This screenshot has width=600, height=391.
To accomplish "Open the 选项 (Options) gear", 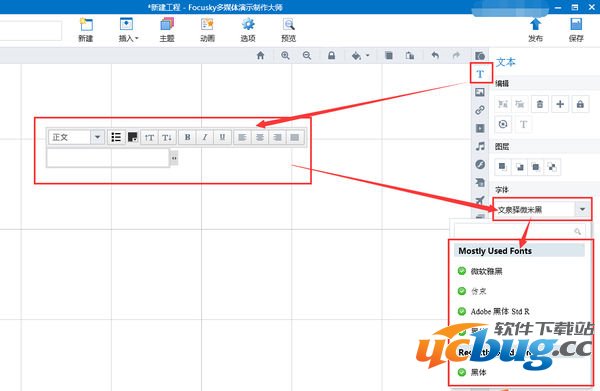I will 248,29.
